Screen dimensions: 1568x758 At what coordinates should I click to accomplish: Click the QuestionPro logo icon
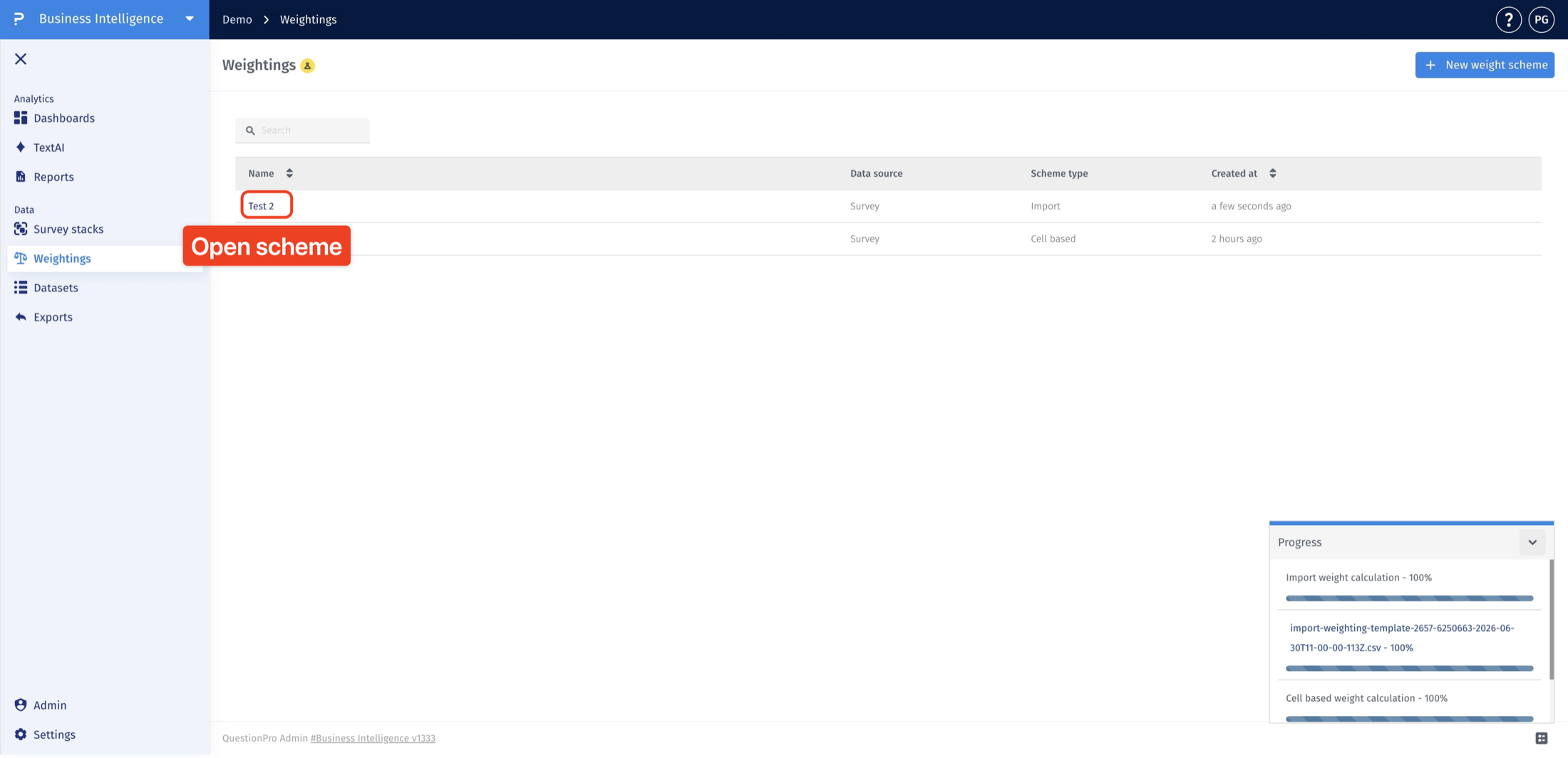pos(19,19)
